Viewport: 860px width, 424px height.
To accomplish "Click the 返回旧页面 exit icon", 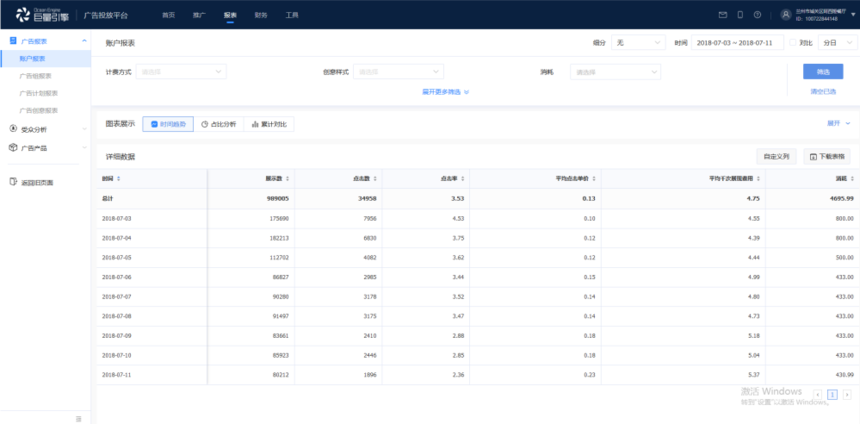I will [x=13, y=182].
